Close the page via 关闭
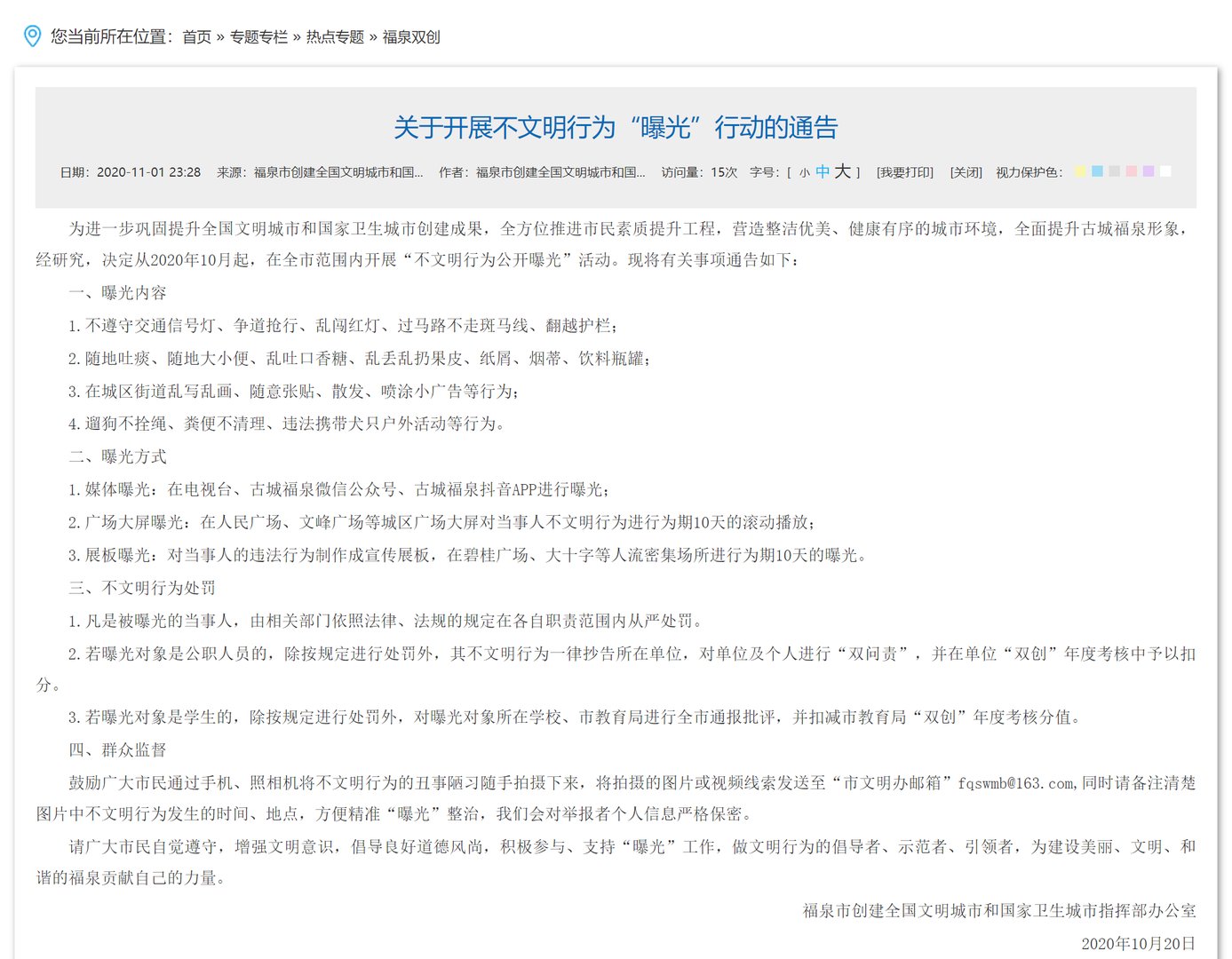The image size is (1232, 959). [x=966, y=171]
